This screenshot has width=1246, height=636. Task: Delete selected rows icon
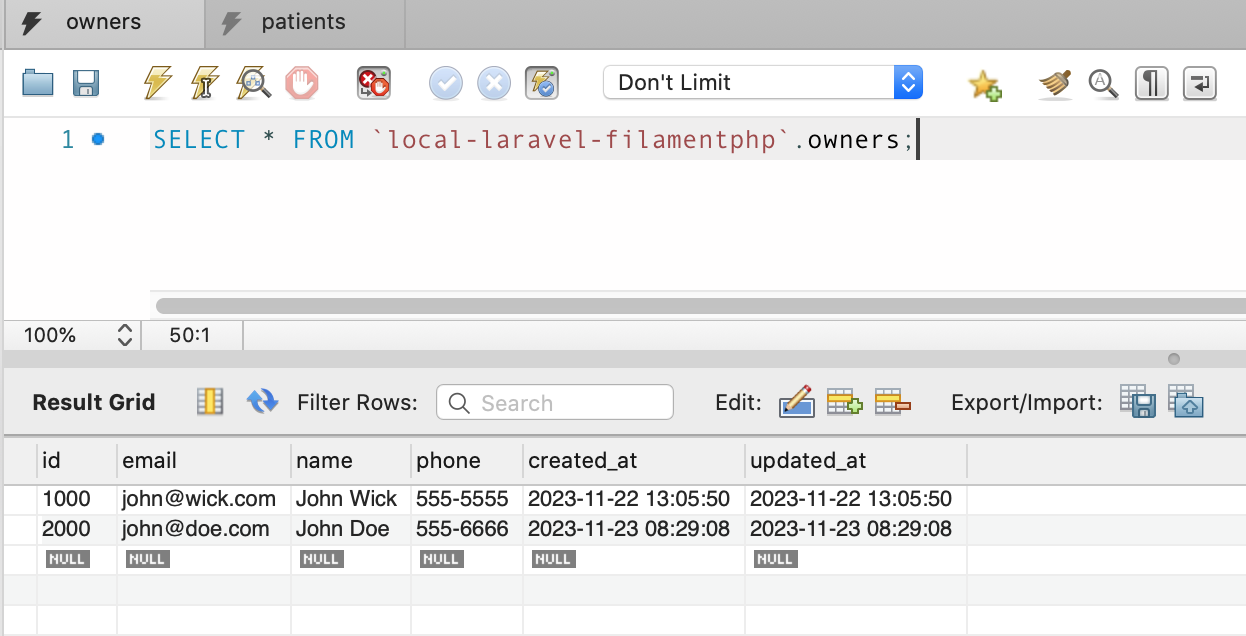coord(893,402)
